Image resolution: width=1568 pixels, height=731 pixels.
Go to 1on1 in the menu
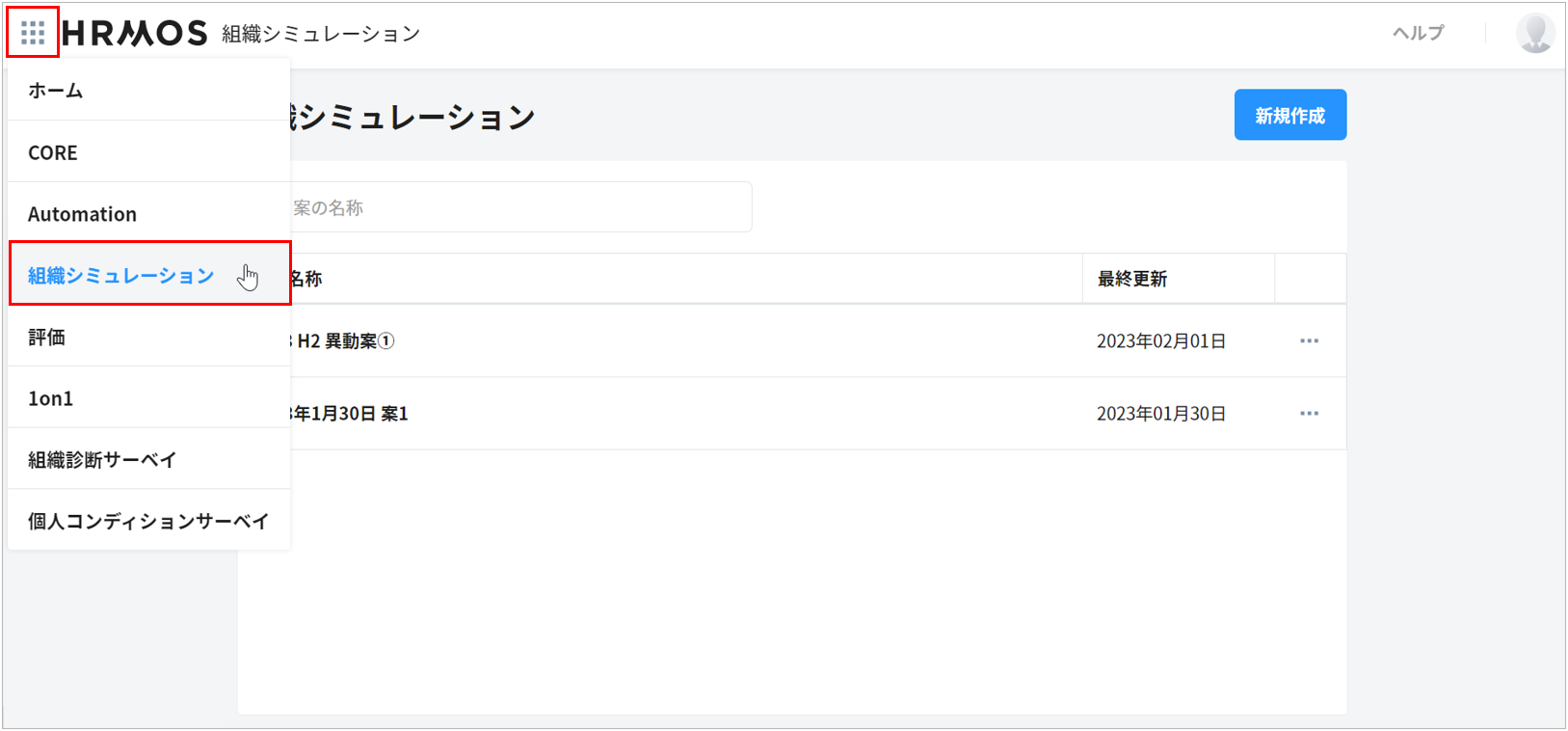[x=50, y=398]
